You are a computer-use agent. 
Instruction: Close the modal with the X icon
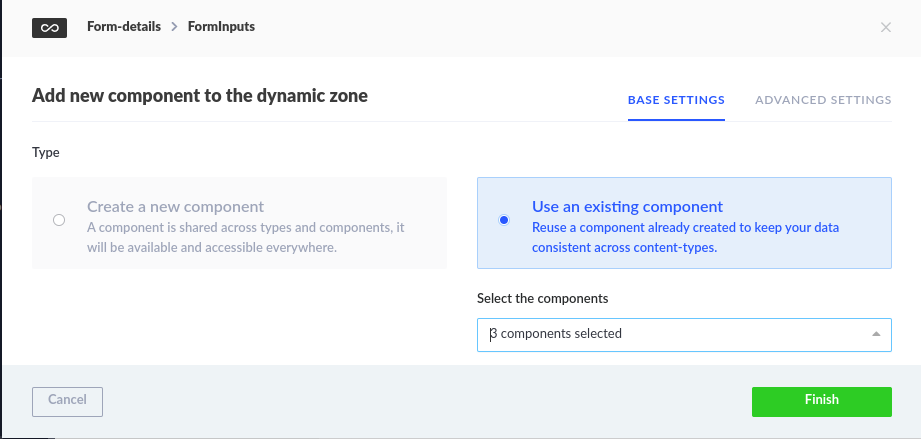(x=886, y=27)
